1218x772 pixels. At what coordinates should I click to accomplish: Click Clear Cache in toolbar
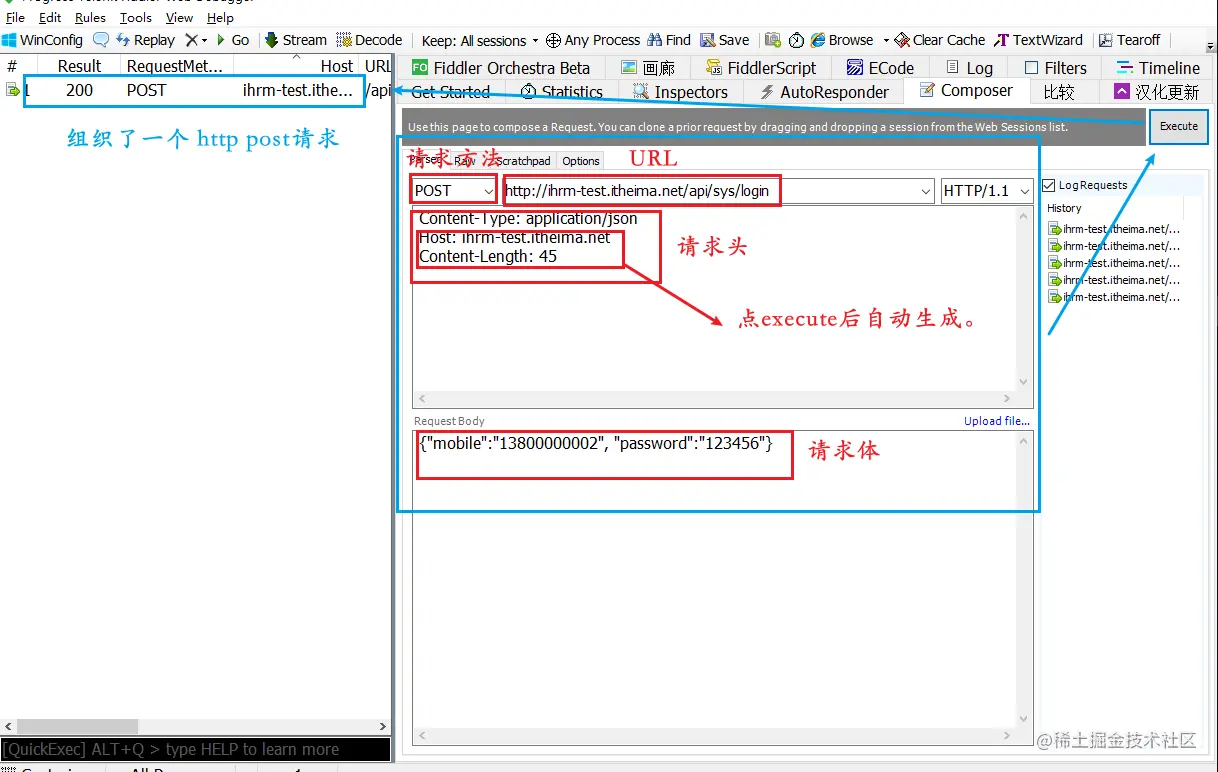pyautogui.click(x=940, y=40)
